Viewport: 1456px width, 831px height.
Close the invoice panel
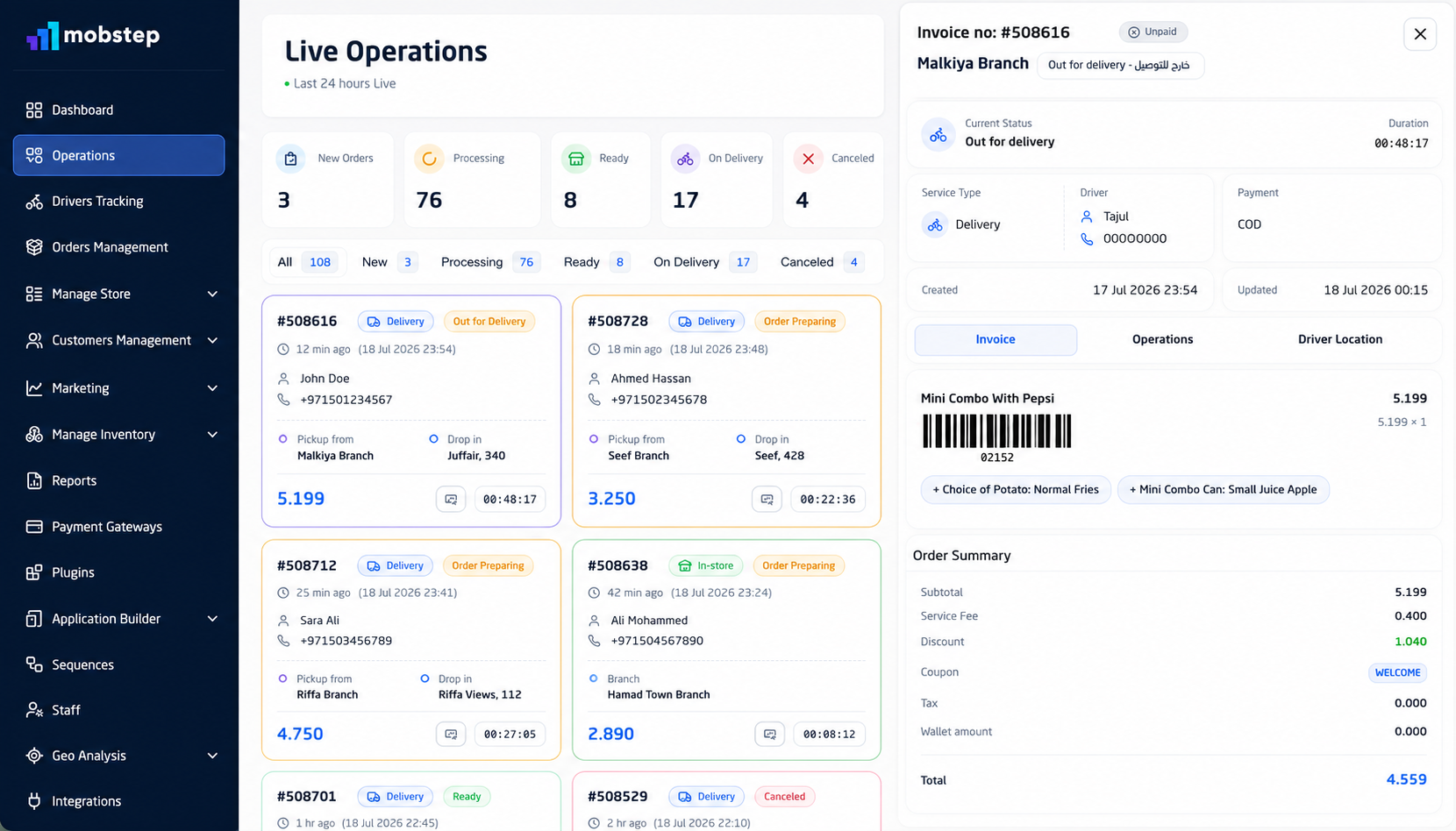(1420, 34)
